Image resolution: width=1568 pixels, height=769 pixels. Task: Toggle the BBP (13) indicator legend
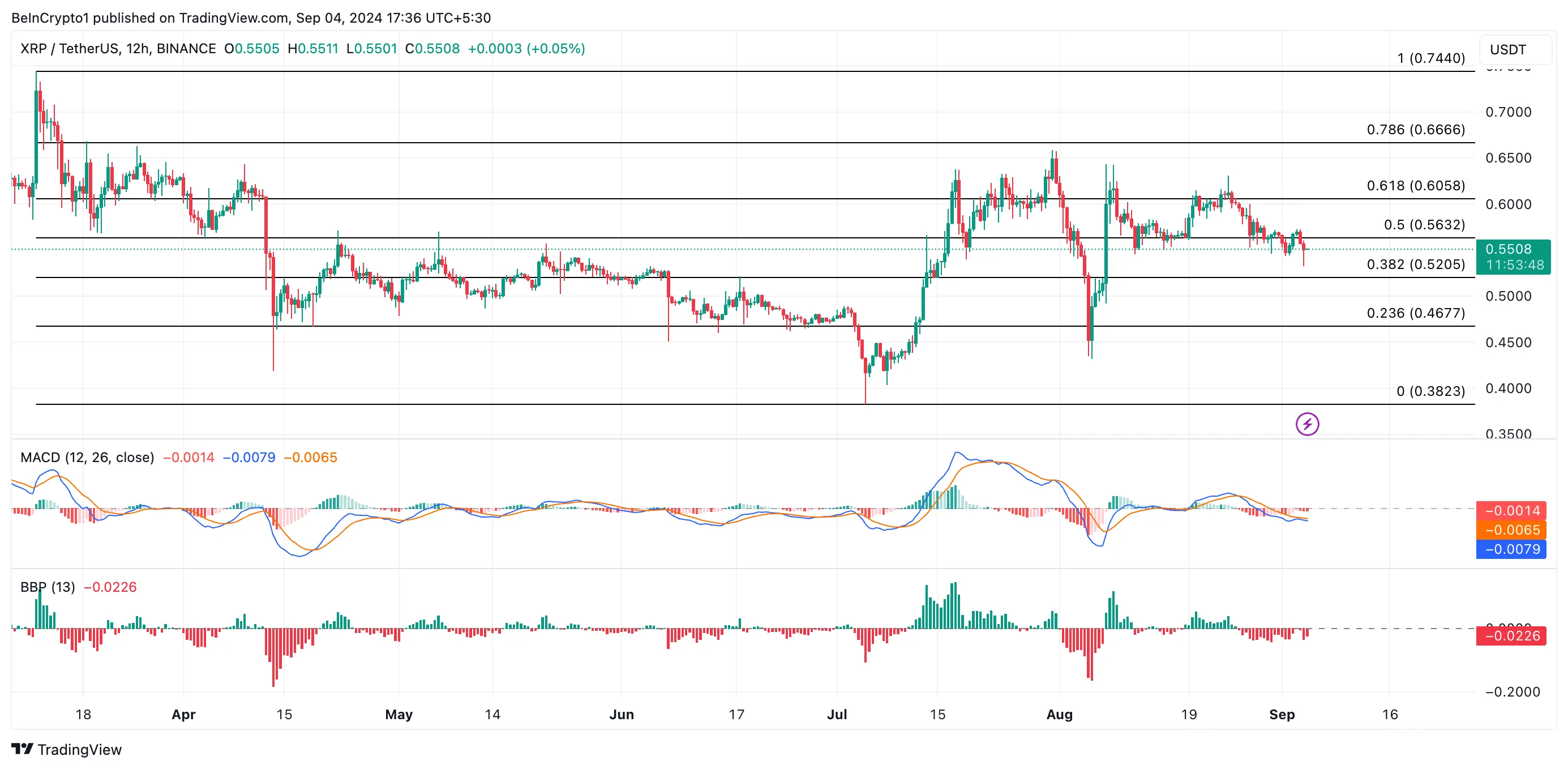pos(47,587)
